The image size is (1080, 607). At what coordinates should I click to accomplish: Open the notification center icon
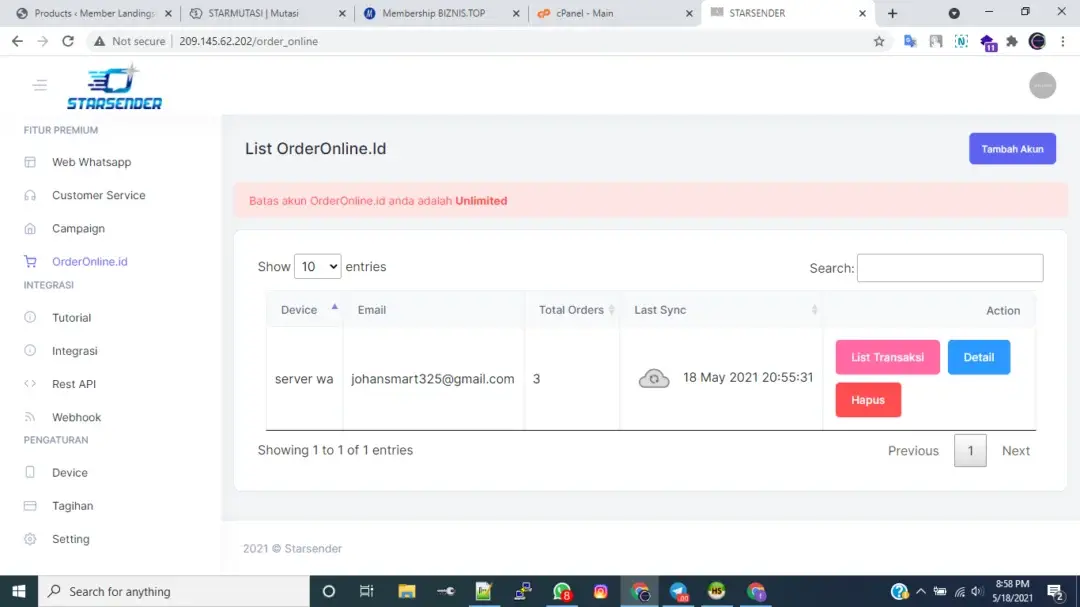[1055, 591]
